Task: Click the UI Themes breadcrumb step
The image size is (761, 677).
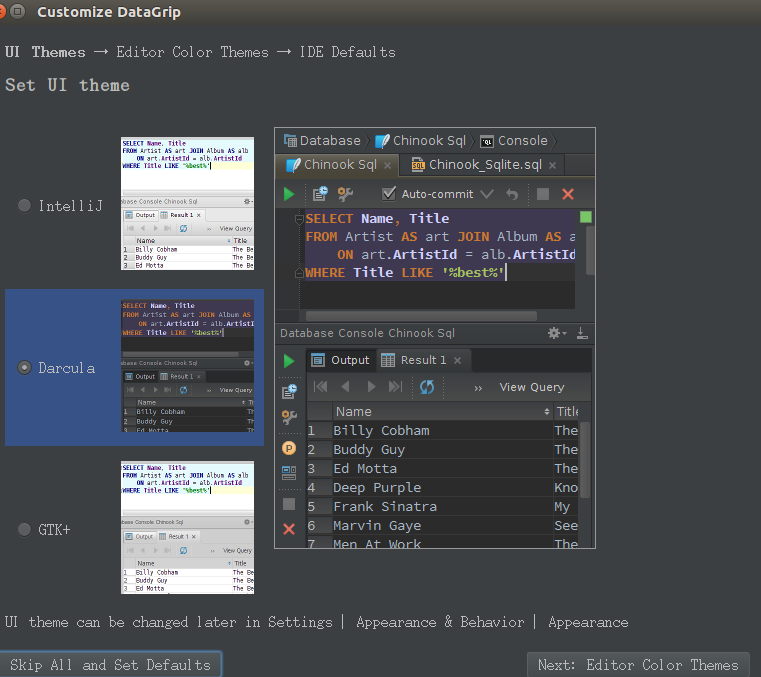Action: (45, 52)
